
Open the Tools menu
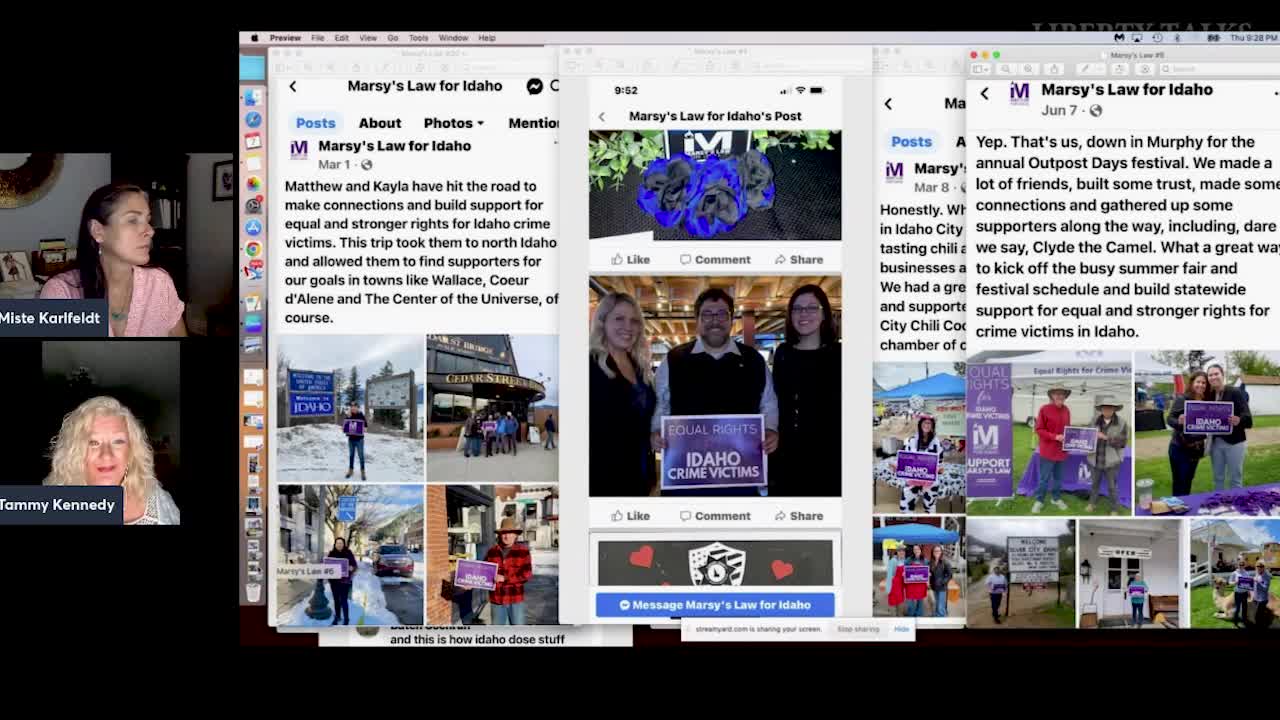point(419,38)
